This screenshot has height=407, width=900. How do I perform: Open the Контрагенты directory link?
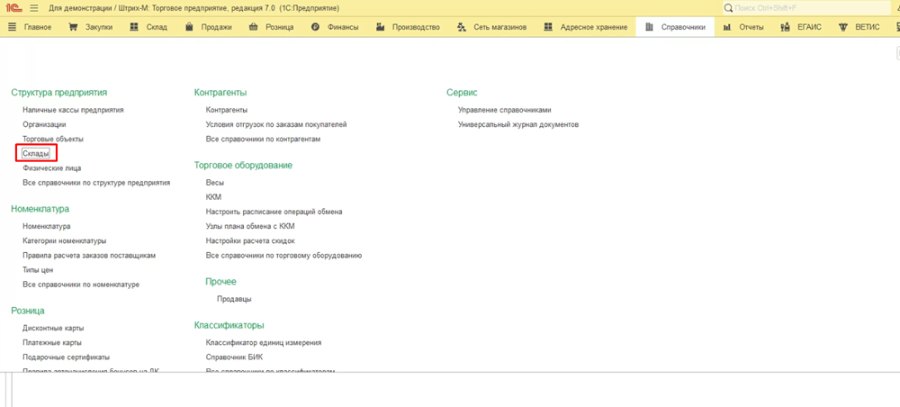(227, 109)
